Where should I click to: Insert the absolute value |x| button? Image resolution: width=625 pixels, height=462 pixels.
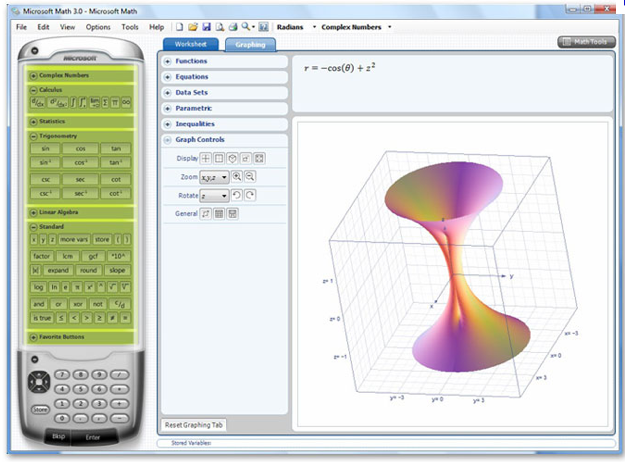(35, 270)
